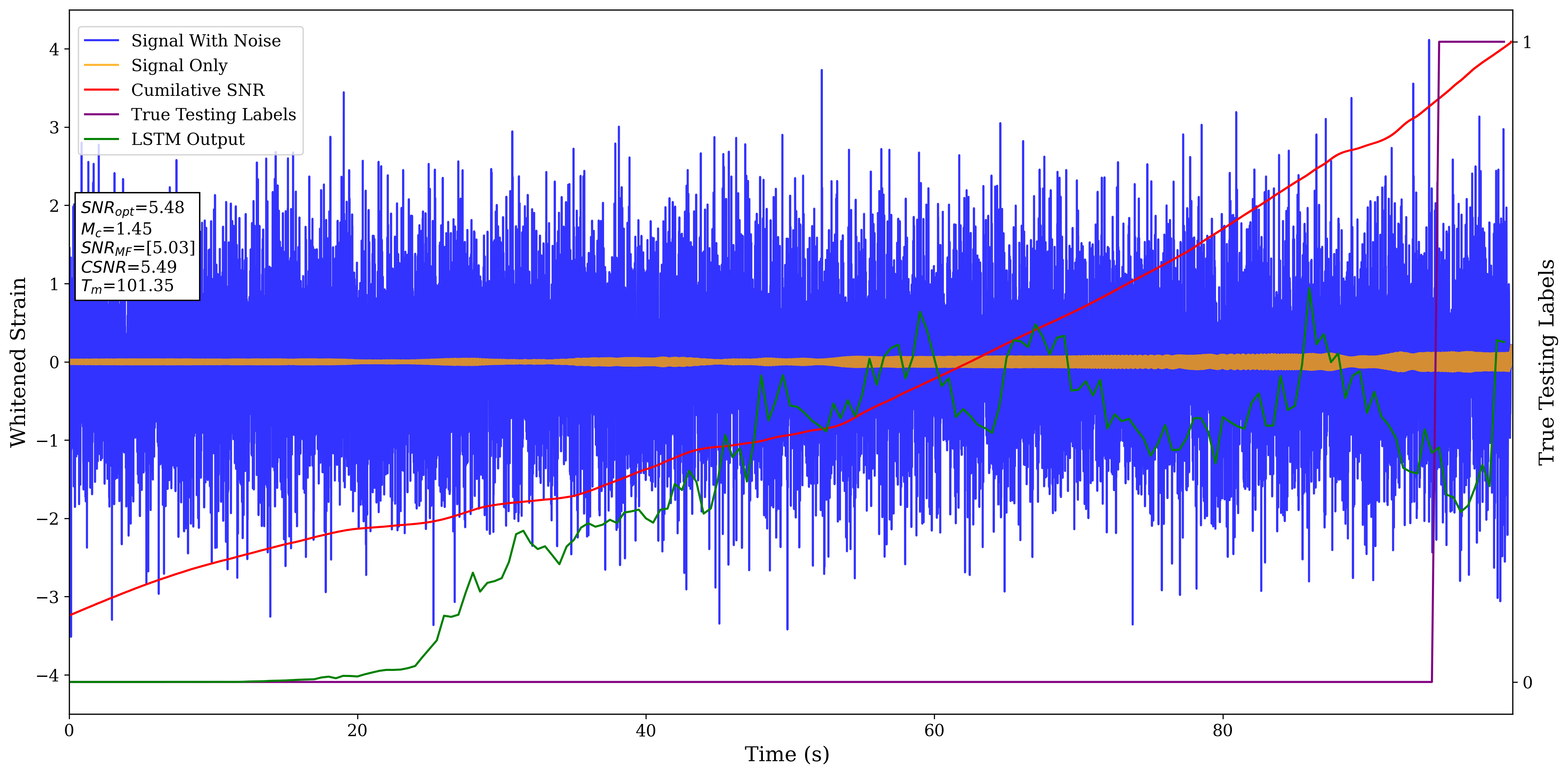Click the y-axis tick label 4
The height and width of the screenshot is (775, 1568).
54,49
